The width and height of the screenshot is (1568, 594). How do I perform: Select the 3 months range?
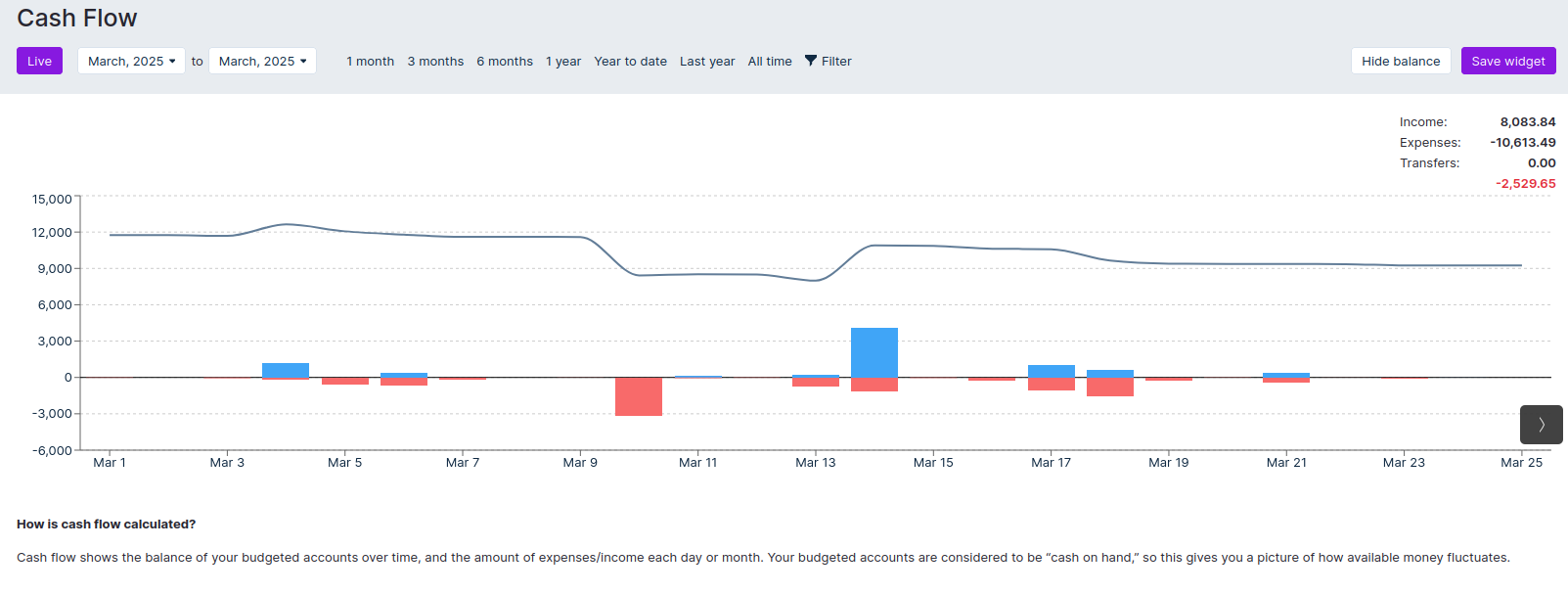[x=435, y=61]
